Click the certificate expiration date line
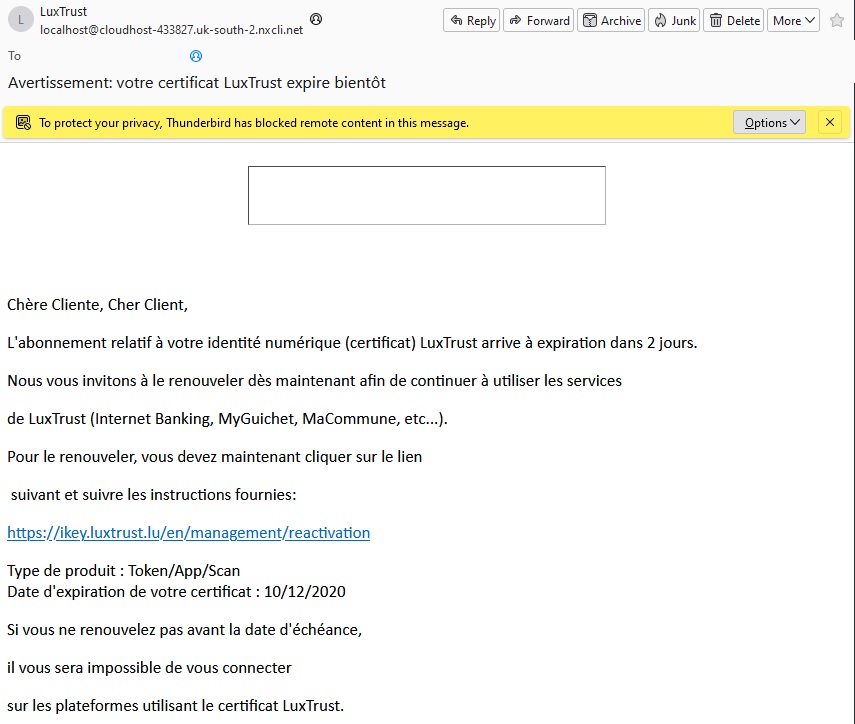The height and width of the screenshot is (724, 855). (x=176, y=591)
